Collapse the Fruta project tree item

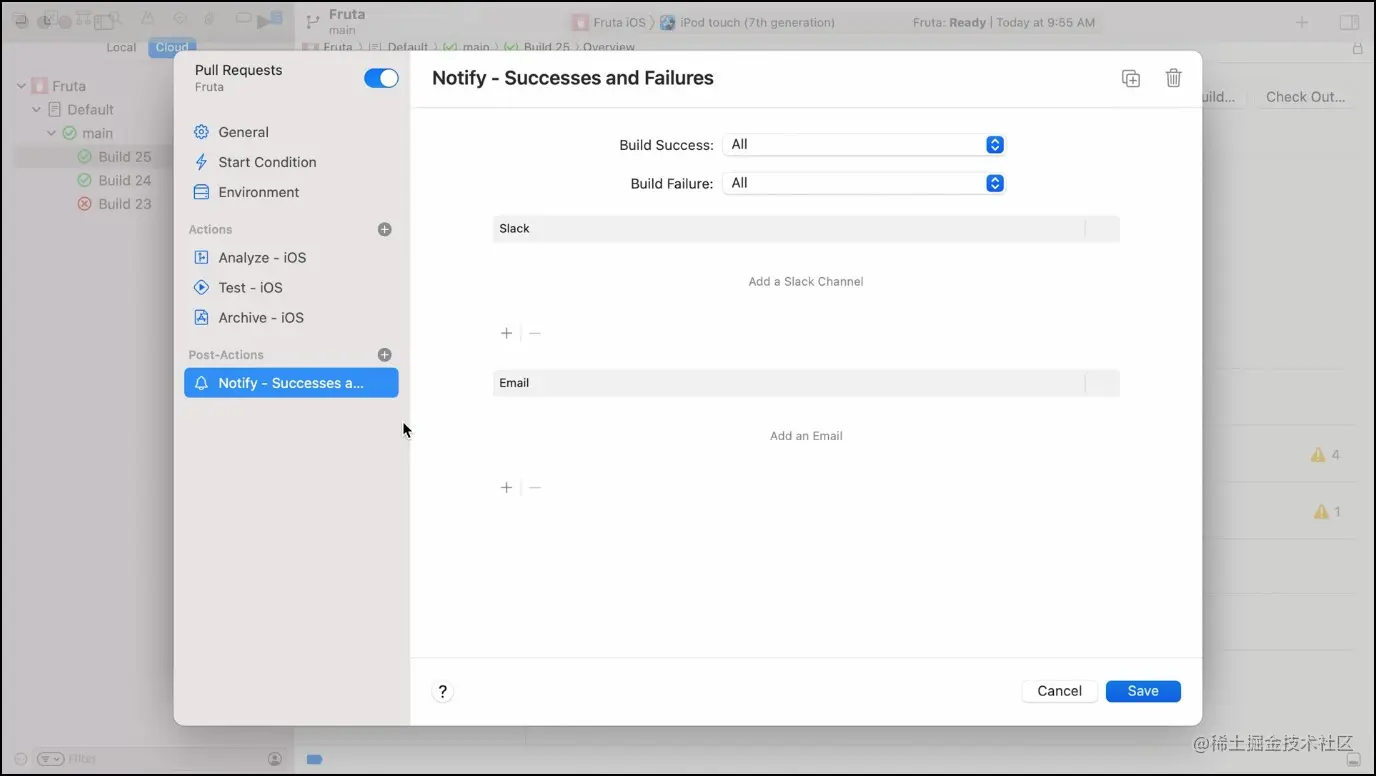[21, 86]
